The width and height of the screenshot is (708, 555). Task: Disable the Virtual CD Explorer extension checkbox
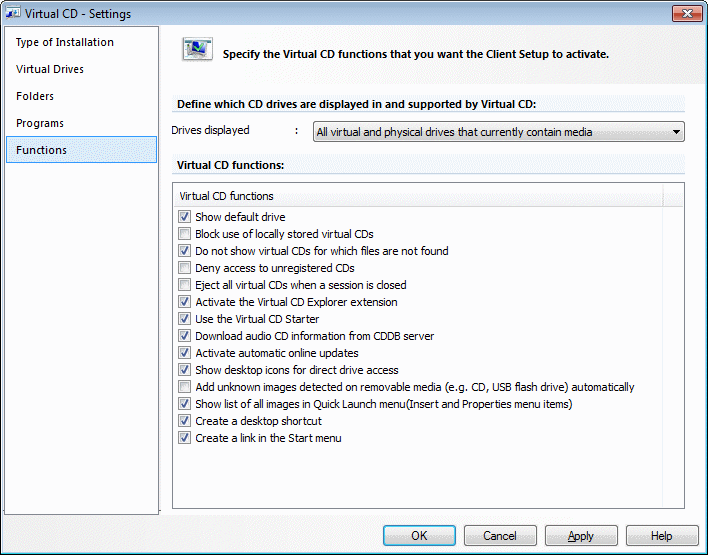184,302
